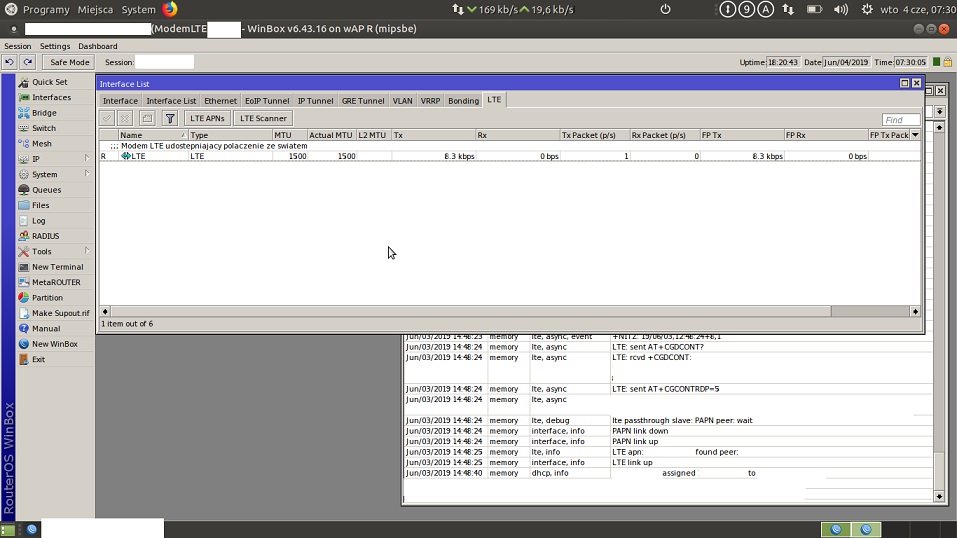Click the comment icon in Interface List toolbar
This screenshot has width=957, height=538.
(x=147, y=118)
